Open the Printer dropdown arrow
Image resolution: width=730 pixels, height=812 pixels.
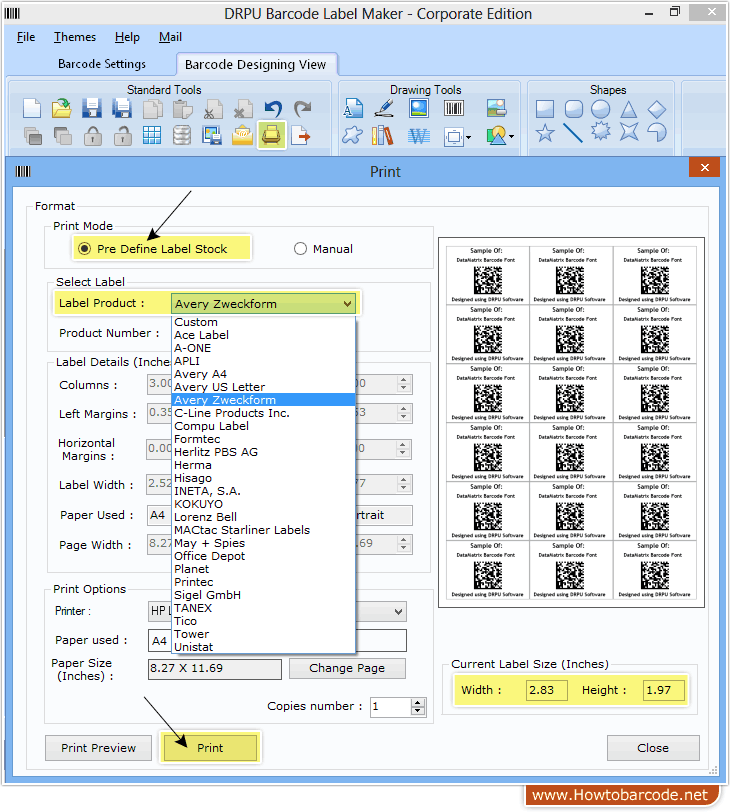(398, 611)
